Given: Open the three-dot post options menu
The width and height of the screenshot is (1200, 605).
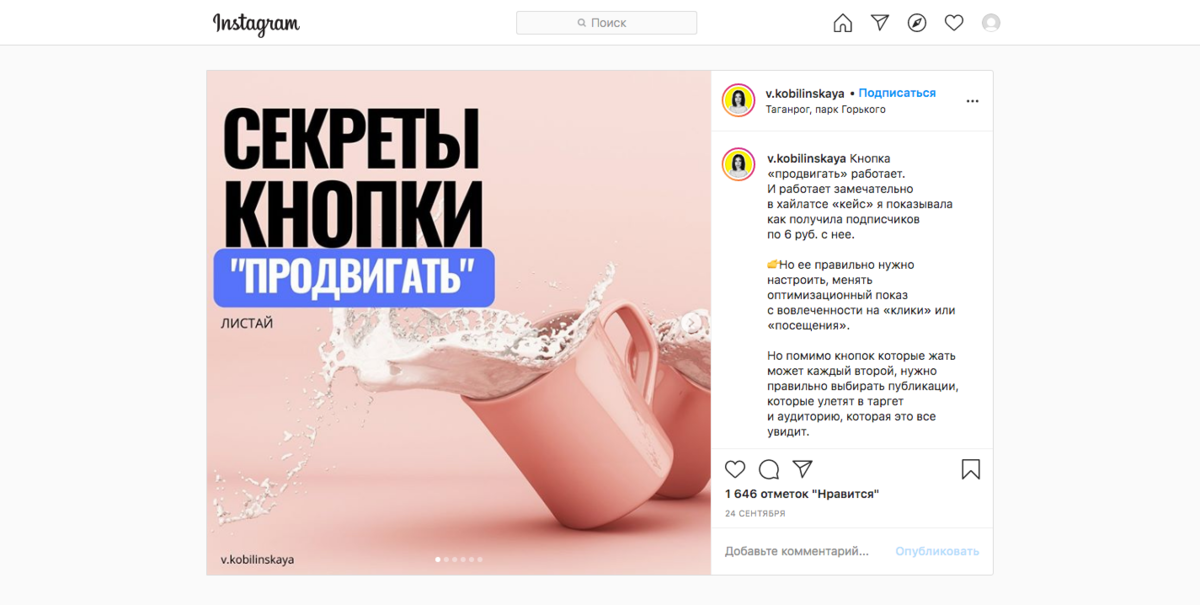Looking at the screenshot, I should pos(972,101).
